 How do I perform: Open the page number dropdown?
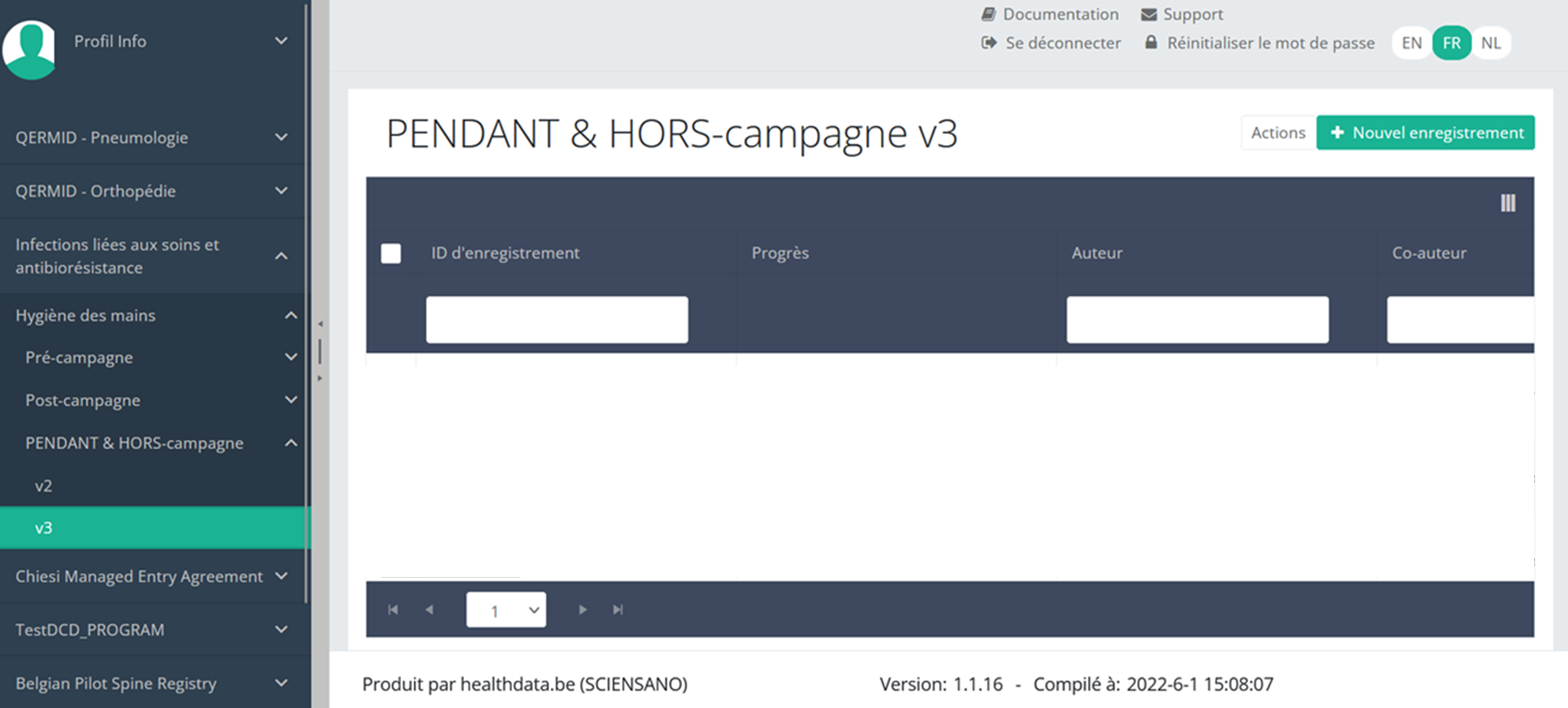tap(506, 610)
